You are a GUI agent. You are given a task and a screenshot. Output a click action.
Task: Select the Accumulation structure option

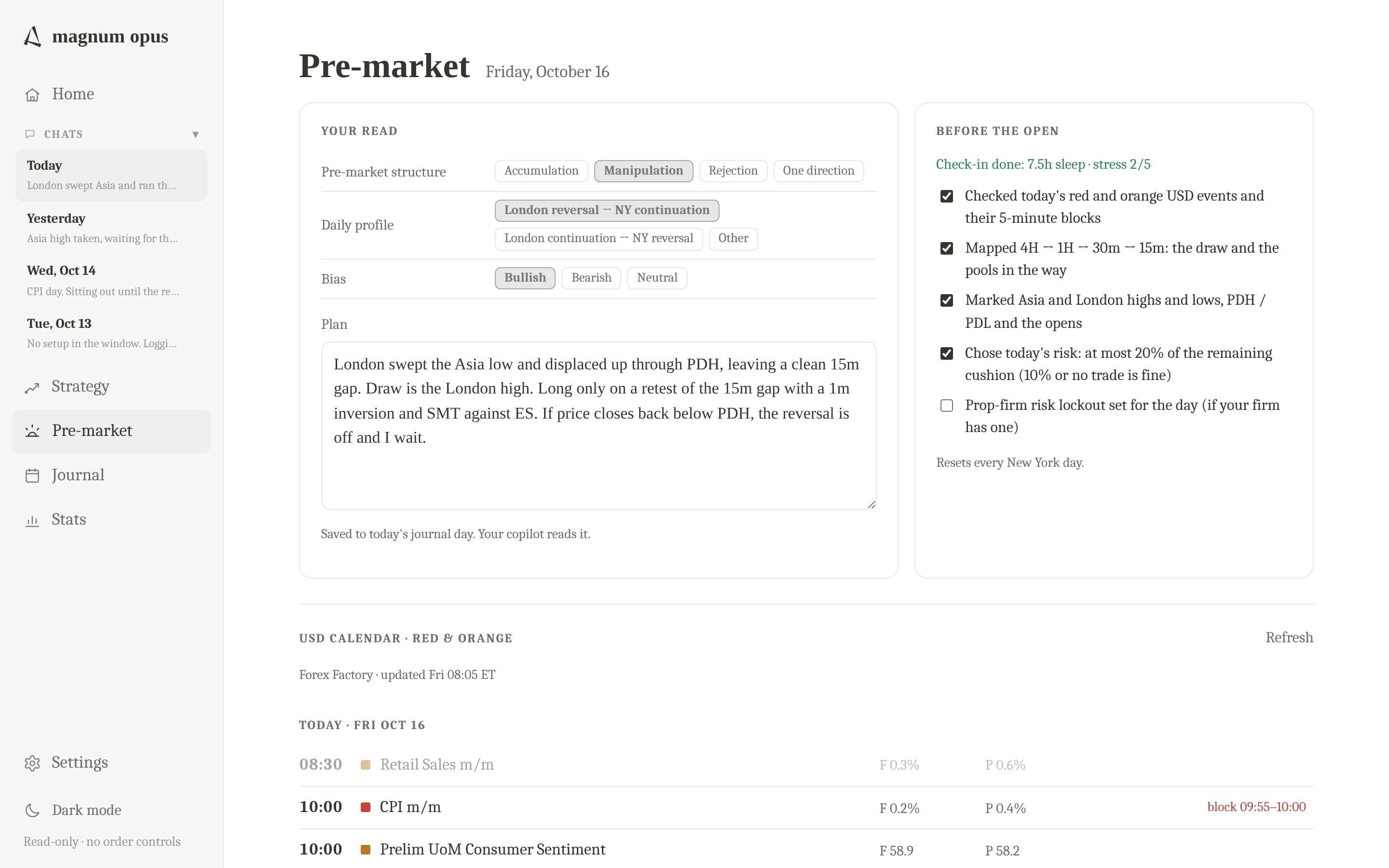(x=541, y=171)
